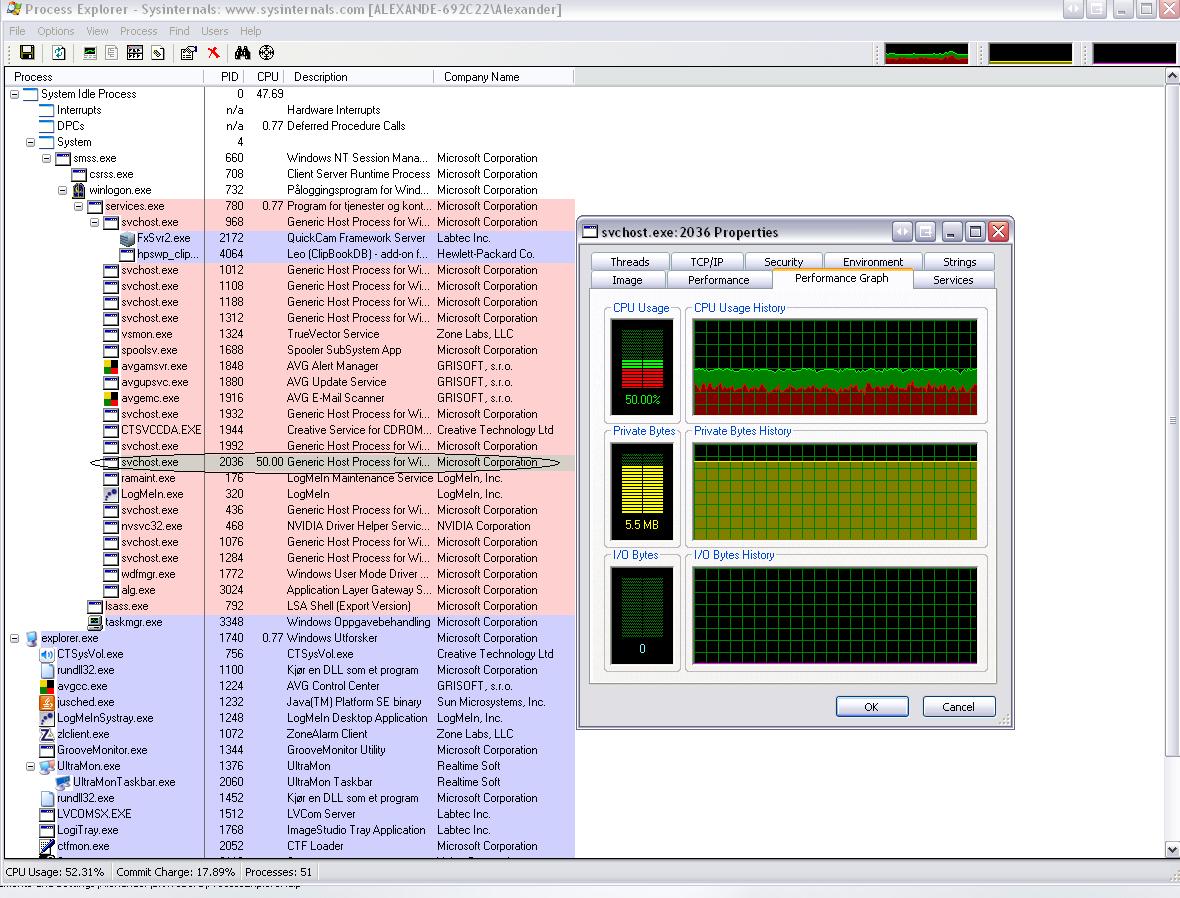Switch to the TCP/IP tab
This screenshot has width=1180, height=898.
[707, 262]
